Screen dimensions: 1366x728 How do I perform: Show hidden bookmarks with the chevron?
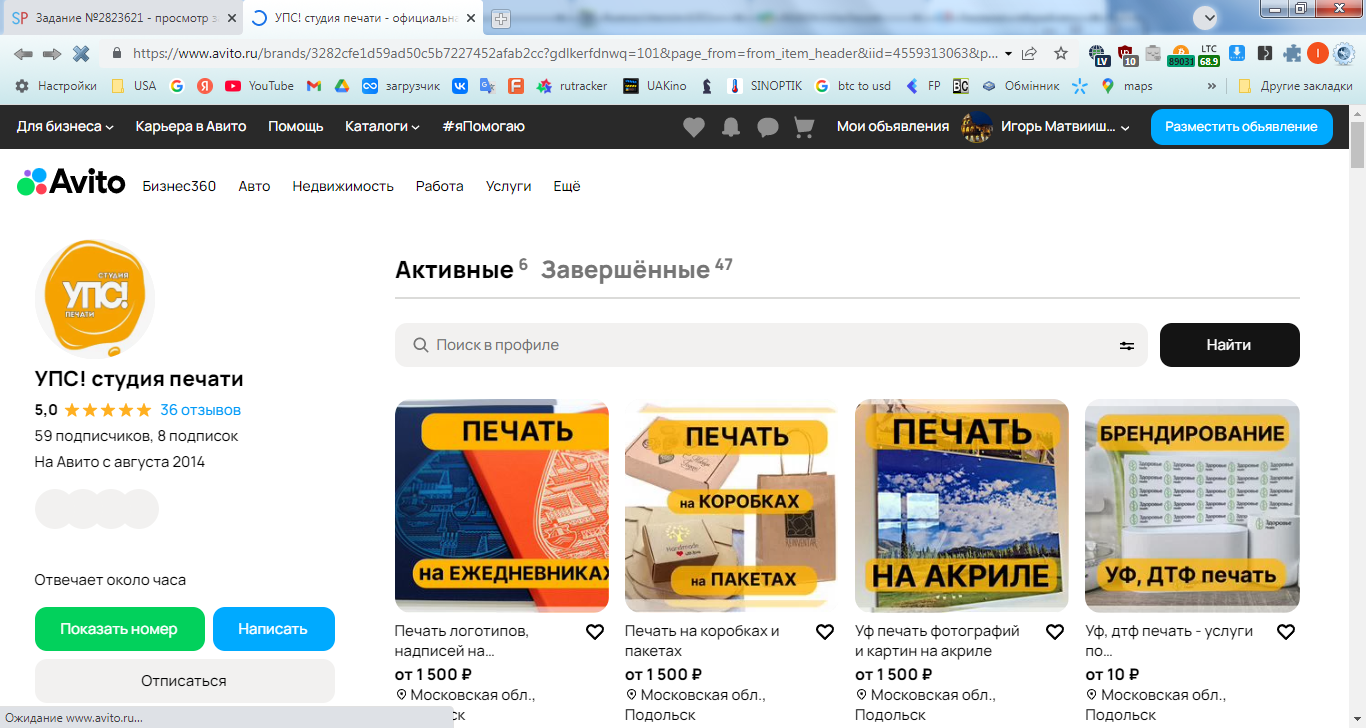tap(1212, 86)
